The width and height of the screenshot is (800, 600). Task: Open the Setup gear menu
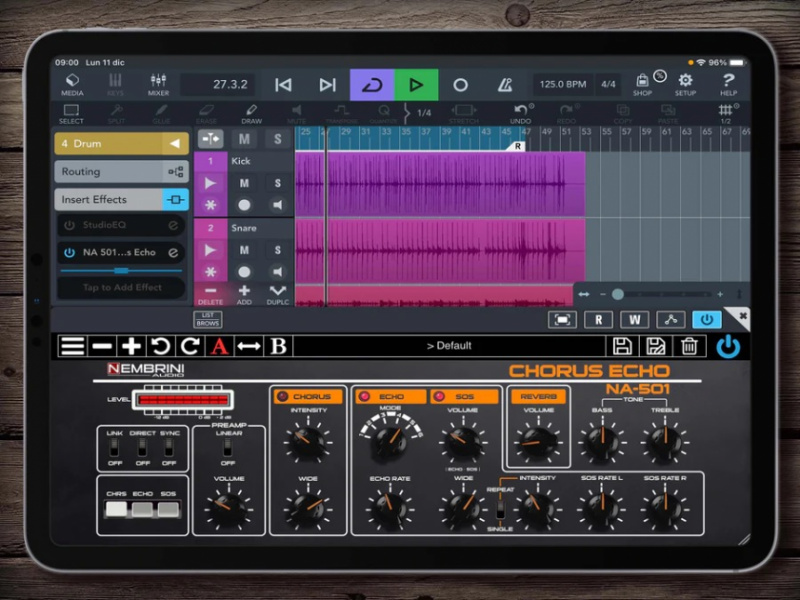coord(685,85)
